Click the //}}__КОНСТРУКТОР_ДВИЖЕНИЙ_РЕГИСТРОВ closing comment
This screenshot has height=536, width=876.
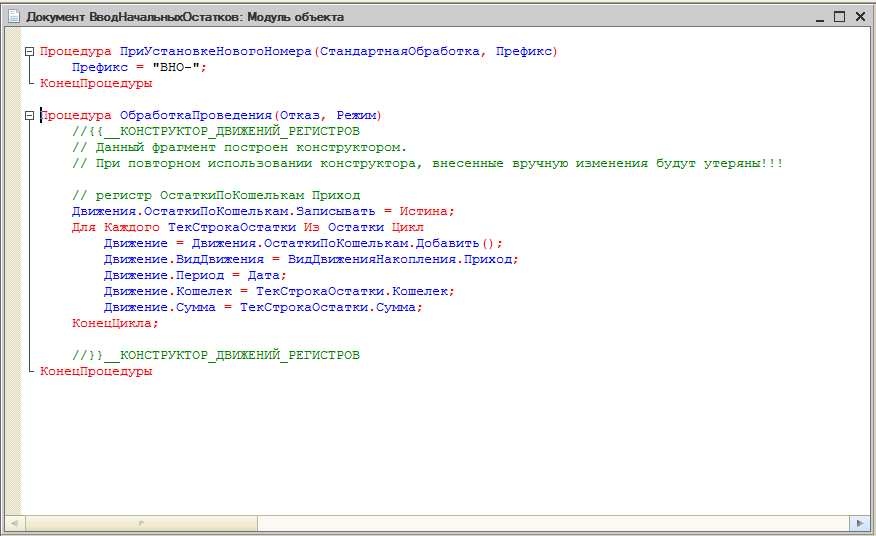pyautogui.click(x=216, y=355)
